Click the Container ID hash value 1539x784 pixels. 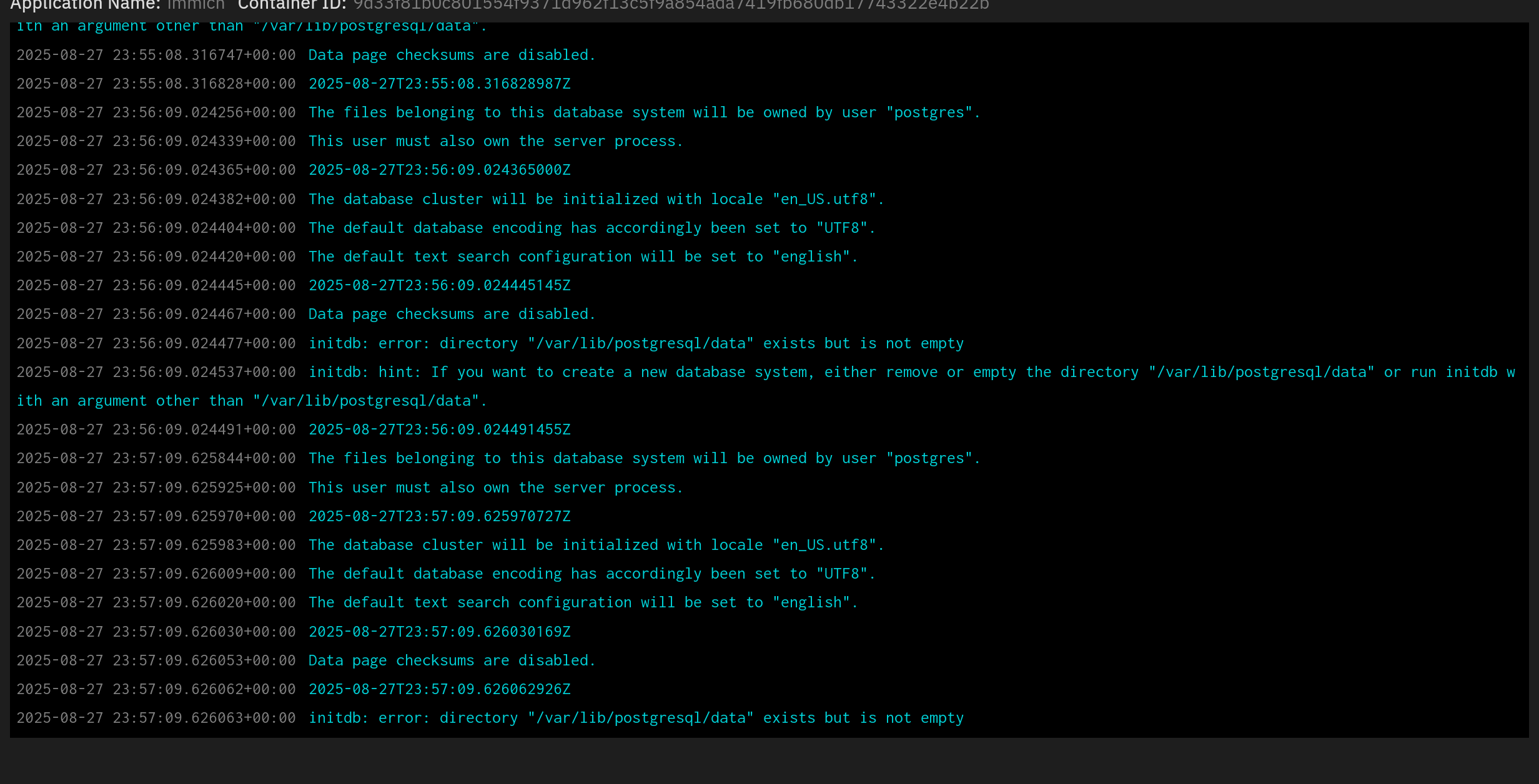[x=671, y=5]
